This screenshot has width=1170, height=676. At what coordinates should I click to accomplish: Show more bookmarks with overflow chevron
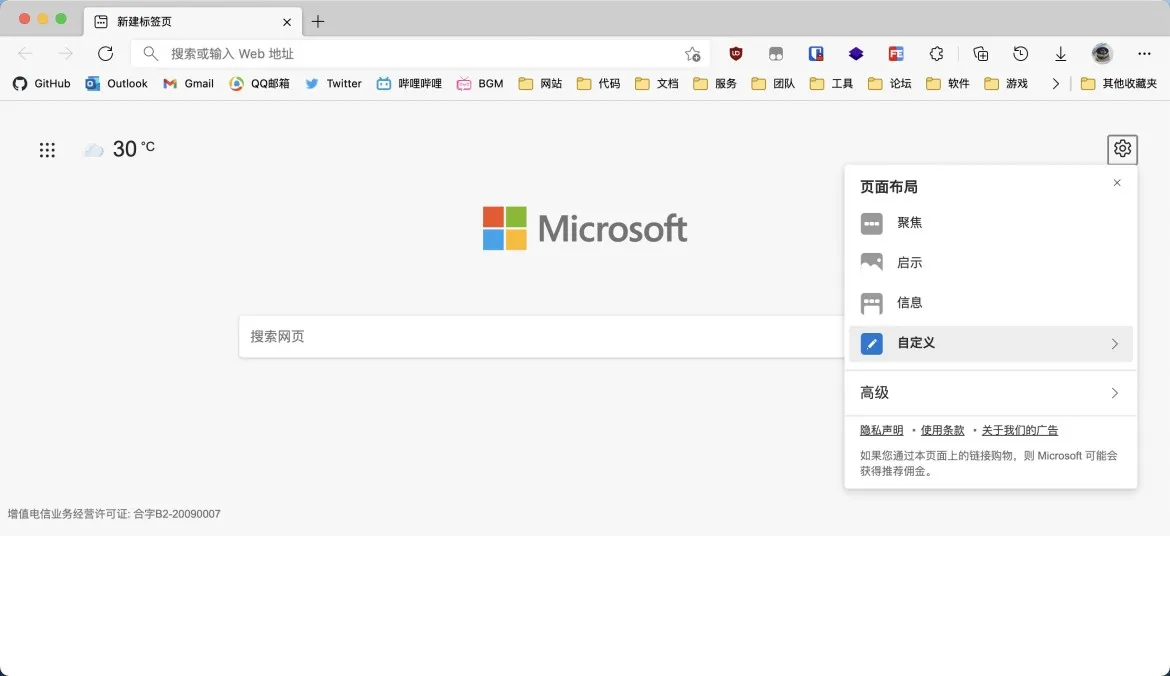click(x=1055, y=84)
